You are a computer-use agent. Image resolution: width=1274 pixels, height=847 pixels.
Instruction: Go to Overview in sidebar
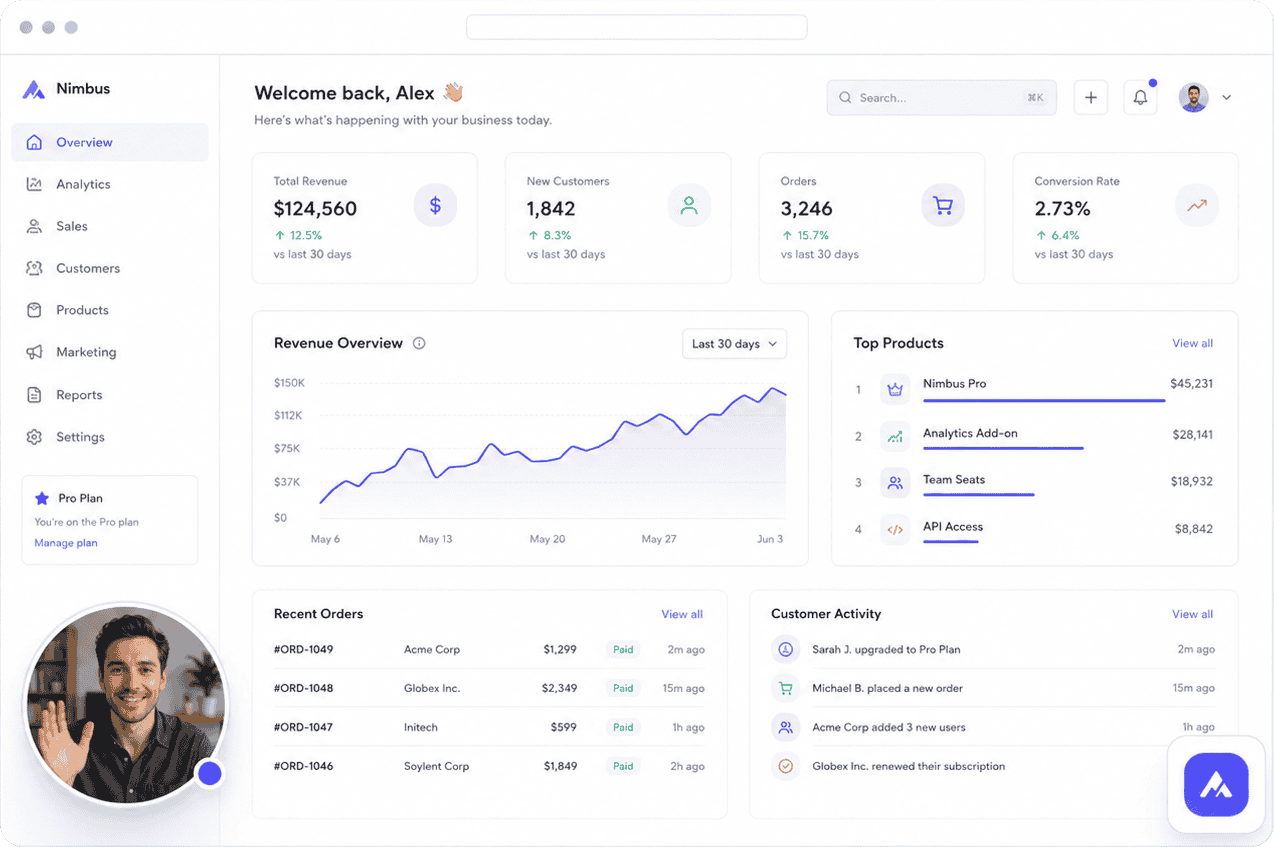pyautogui.click(x=110, y=142)
